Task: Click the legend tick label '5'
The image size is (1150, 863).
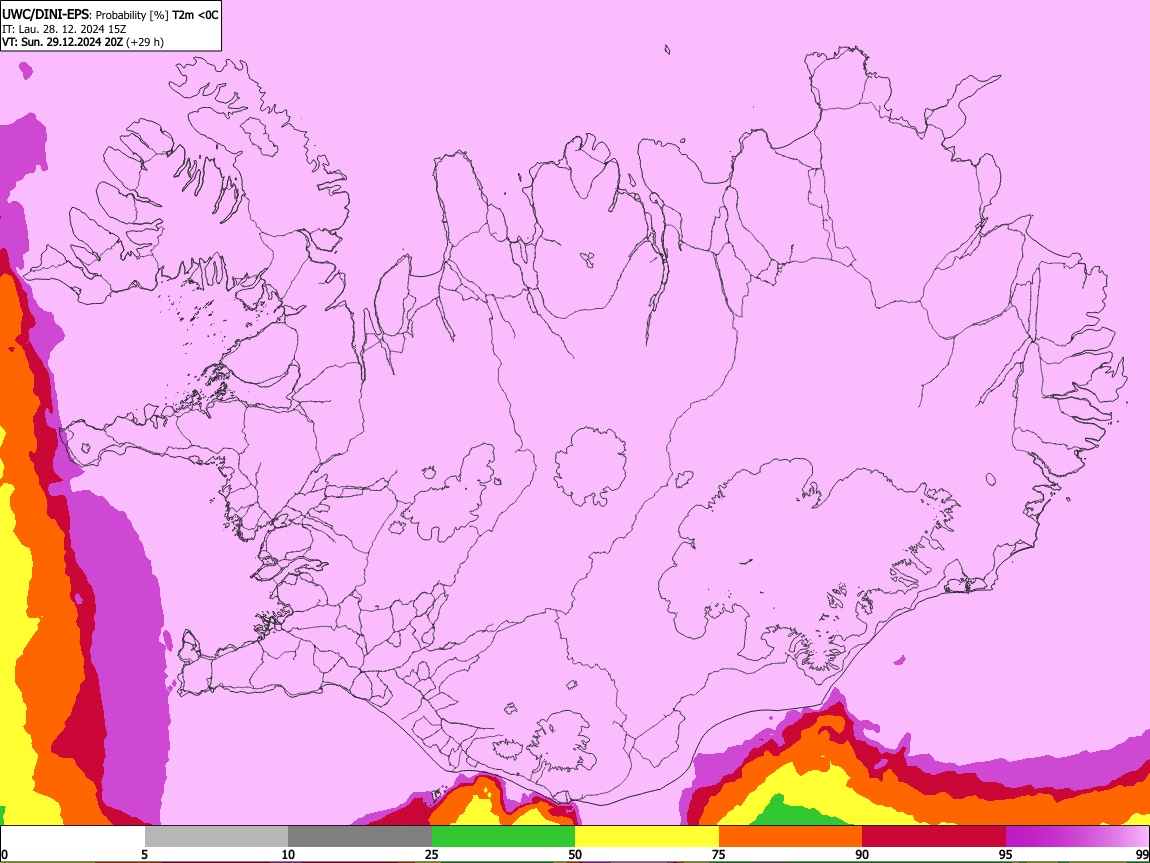Action: (x=144, y=854)
